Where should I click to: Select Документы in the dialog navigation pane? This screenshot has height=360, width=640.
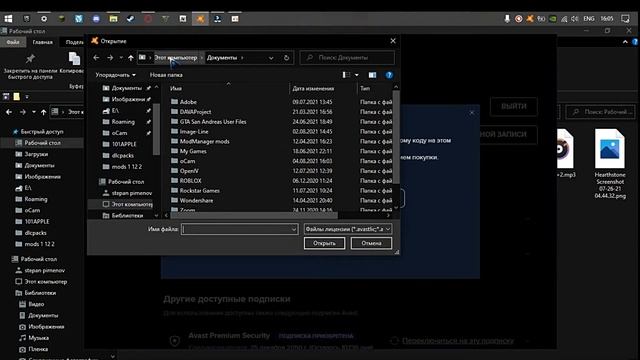pyautogui.click(x=126, y=88)
